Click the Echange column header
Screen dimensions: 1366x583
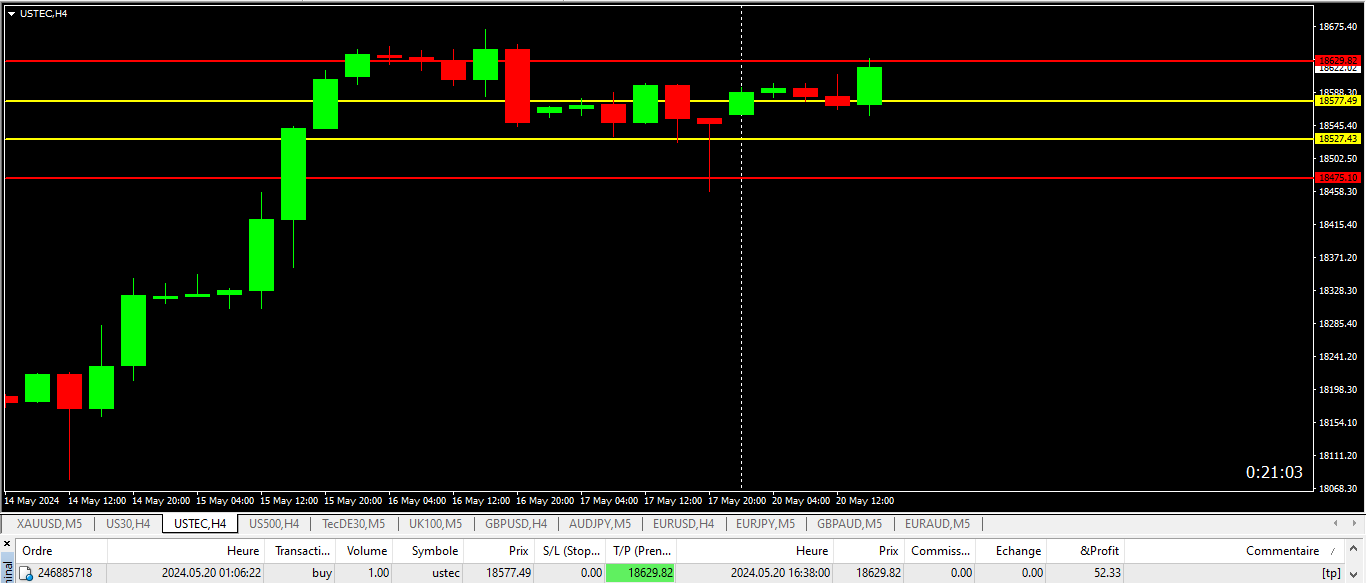point(1011,551)
